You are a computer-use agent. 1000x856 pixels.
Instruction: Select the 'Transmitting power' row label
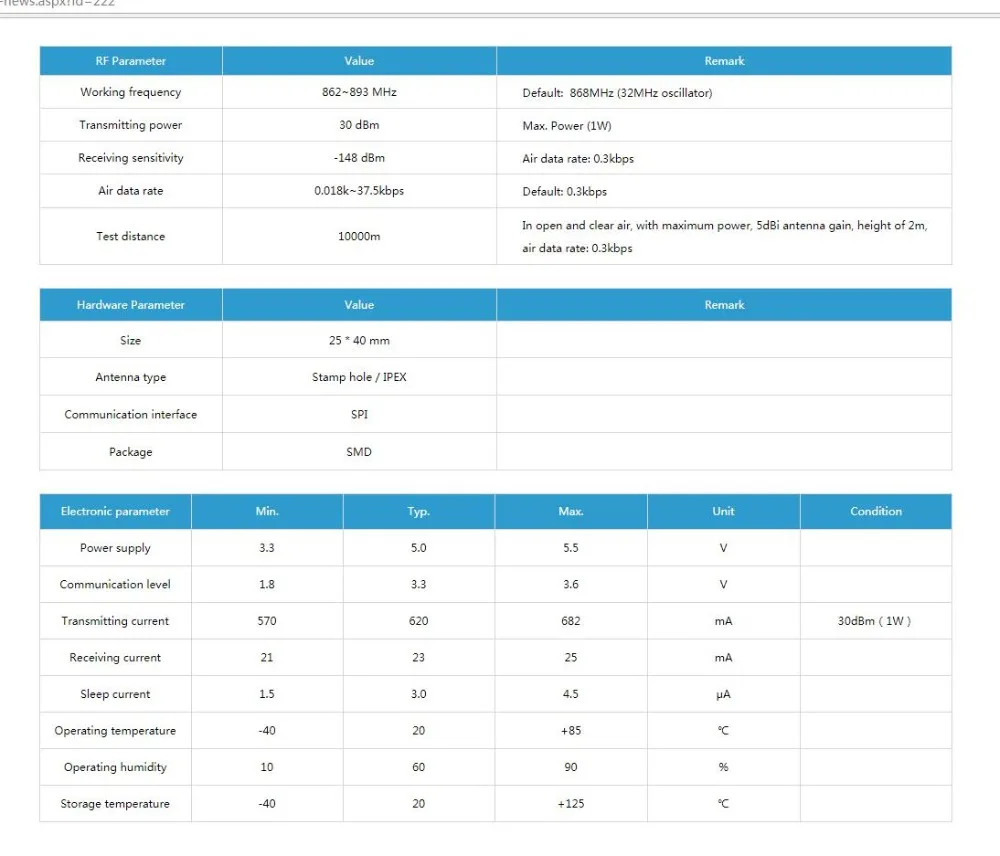click(x=131, y=125)
